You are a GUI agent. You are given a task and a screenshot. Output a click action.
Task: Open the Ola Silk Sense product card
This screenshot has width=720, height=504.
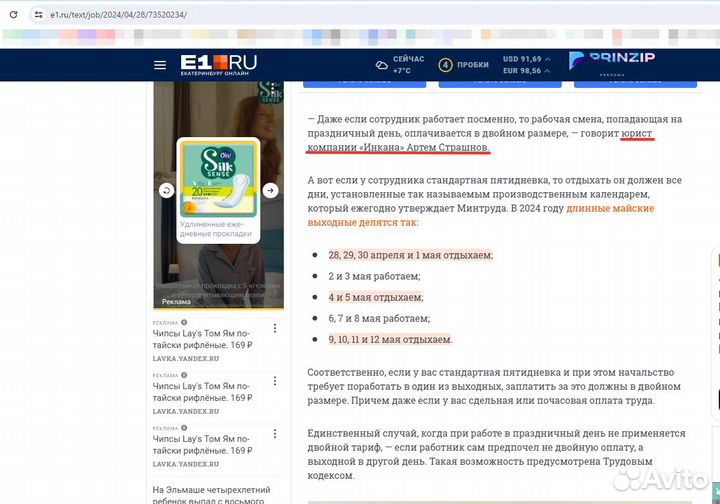[x=218, y=190]
